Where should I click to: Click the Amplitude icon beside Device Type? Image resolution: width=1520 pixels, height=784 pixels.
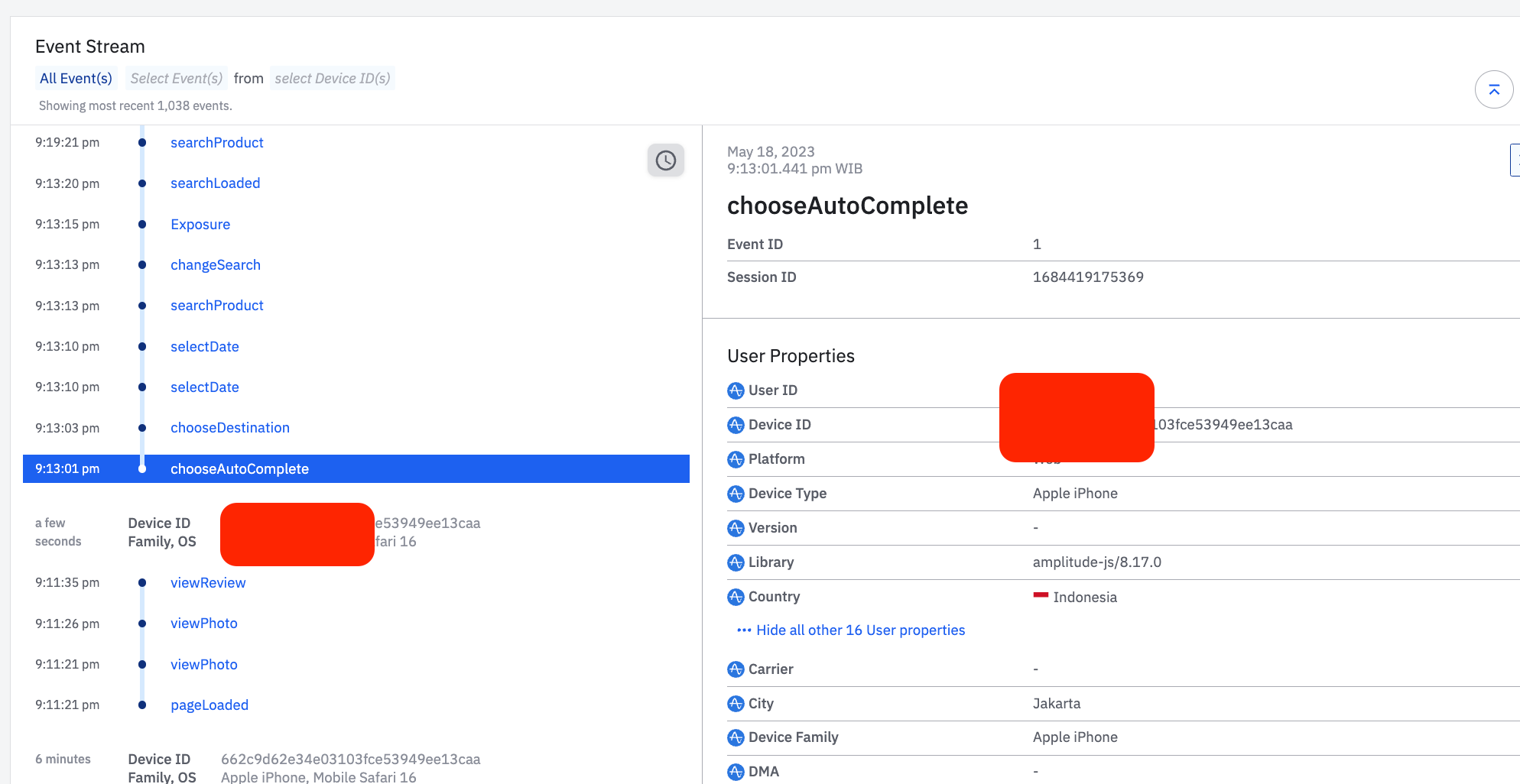click(736, 494)
